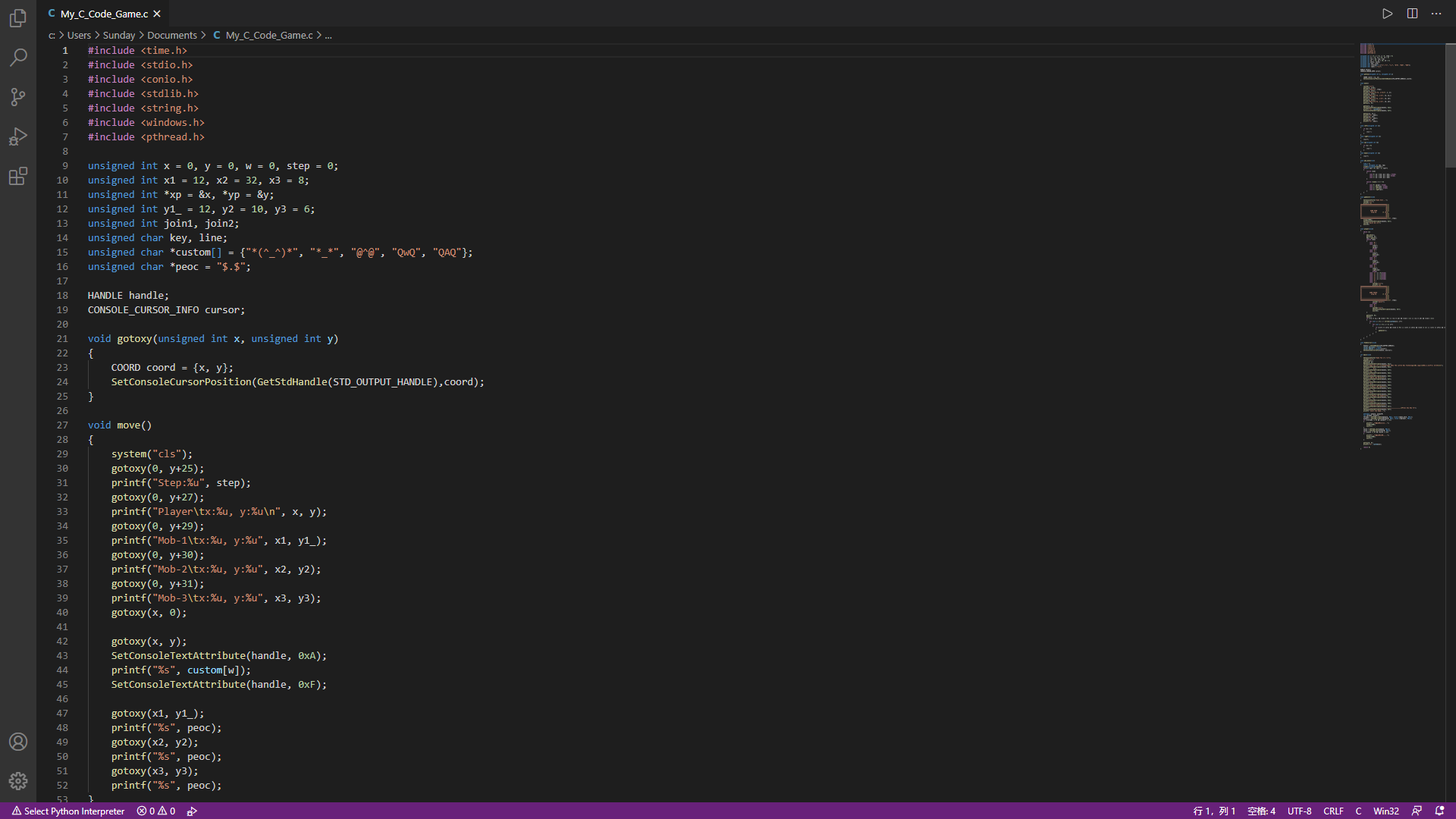Select language mode C in status bar
This screenshot has height=819, width=1456.
tap(1358, 811)
